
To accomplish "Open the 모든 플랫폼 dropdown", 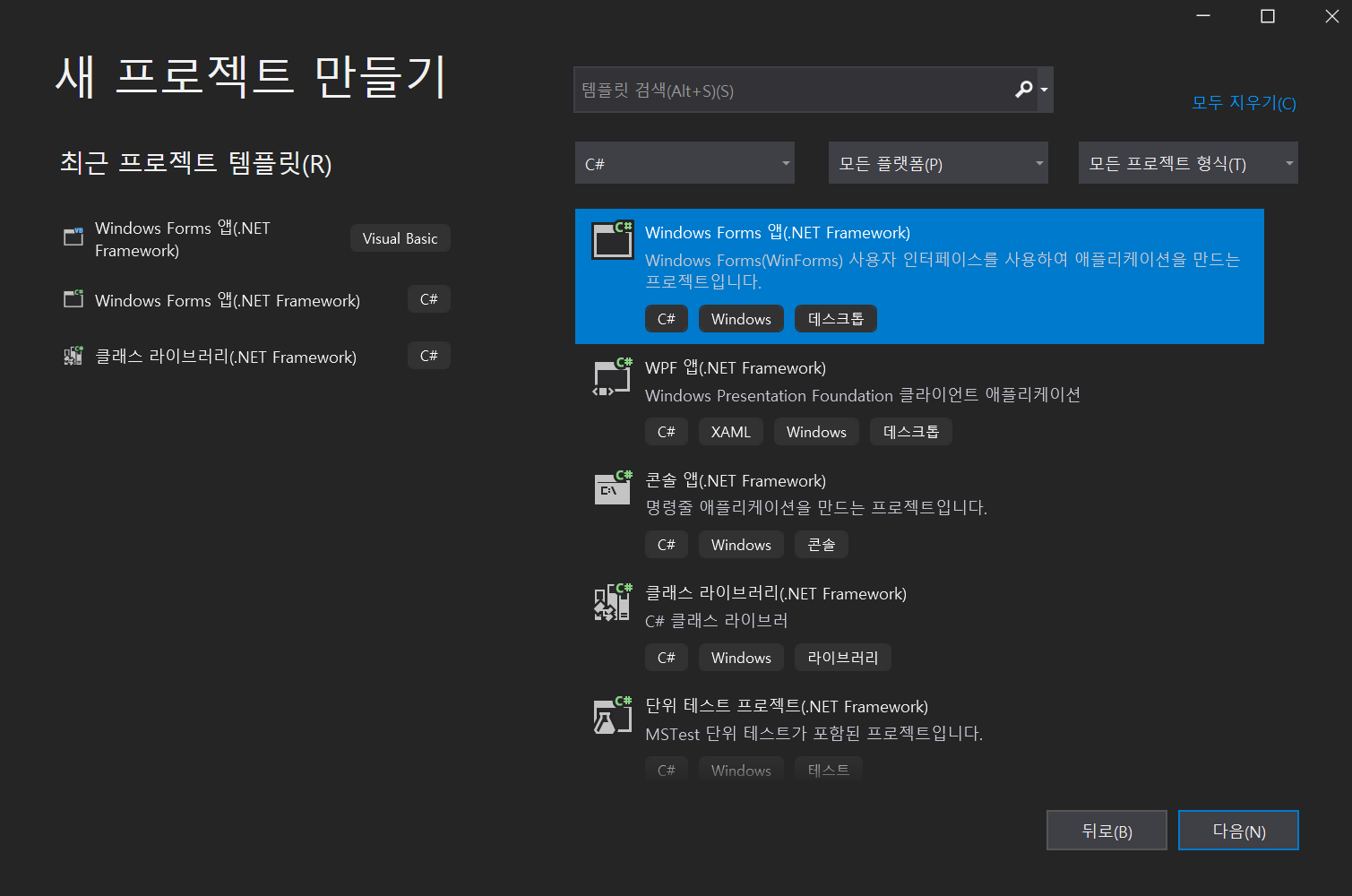I will coord(937,162).
